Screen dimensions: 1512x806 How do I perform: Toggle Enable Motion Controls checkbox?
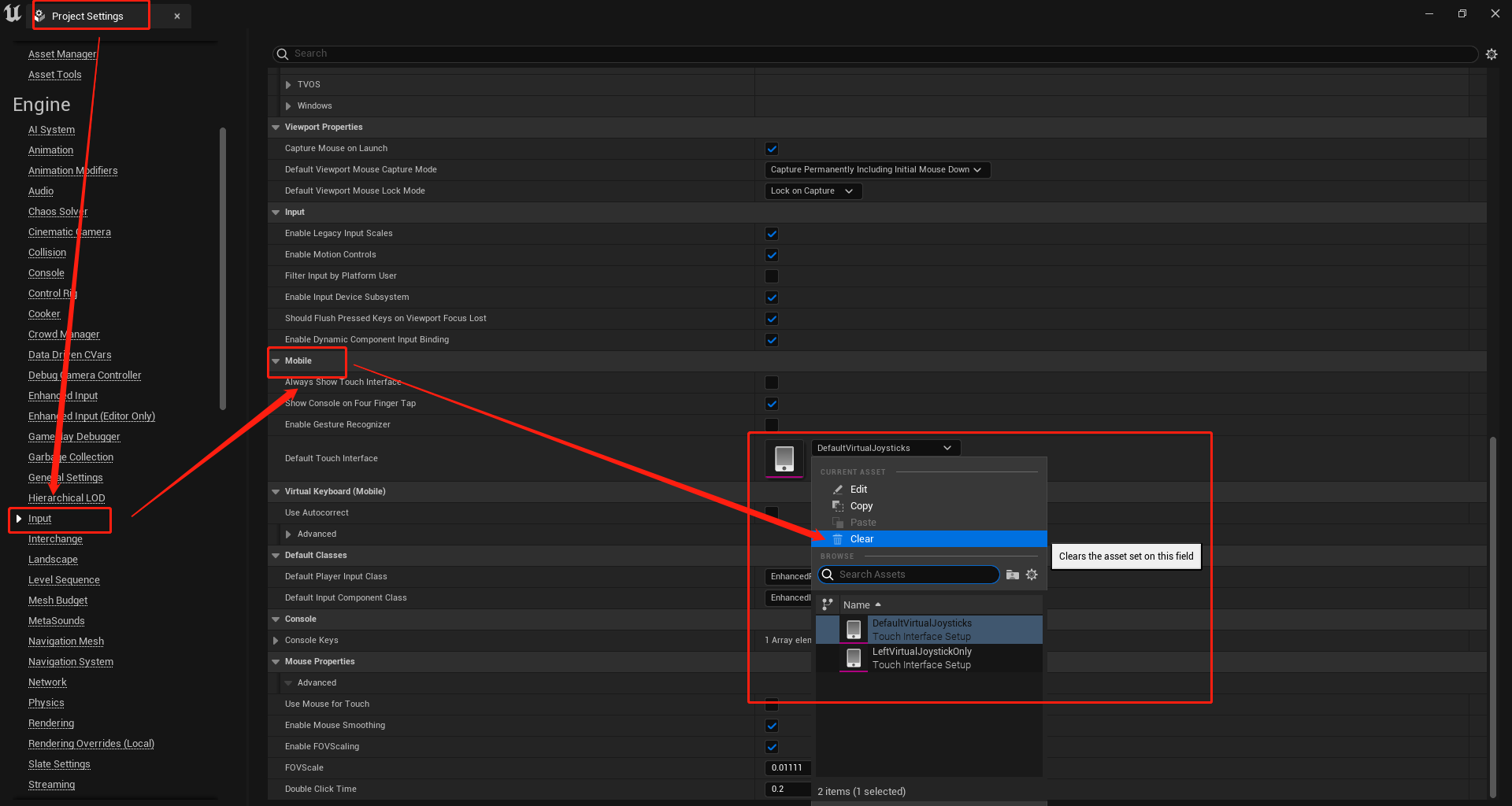click(x=772, y=255)
